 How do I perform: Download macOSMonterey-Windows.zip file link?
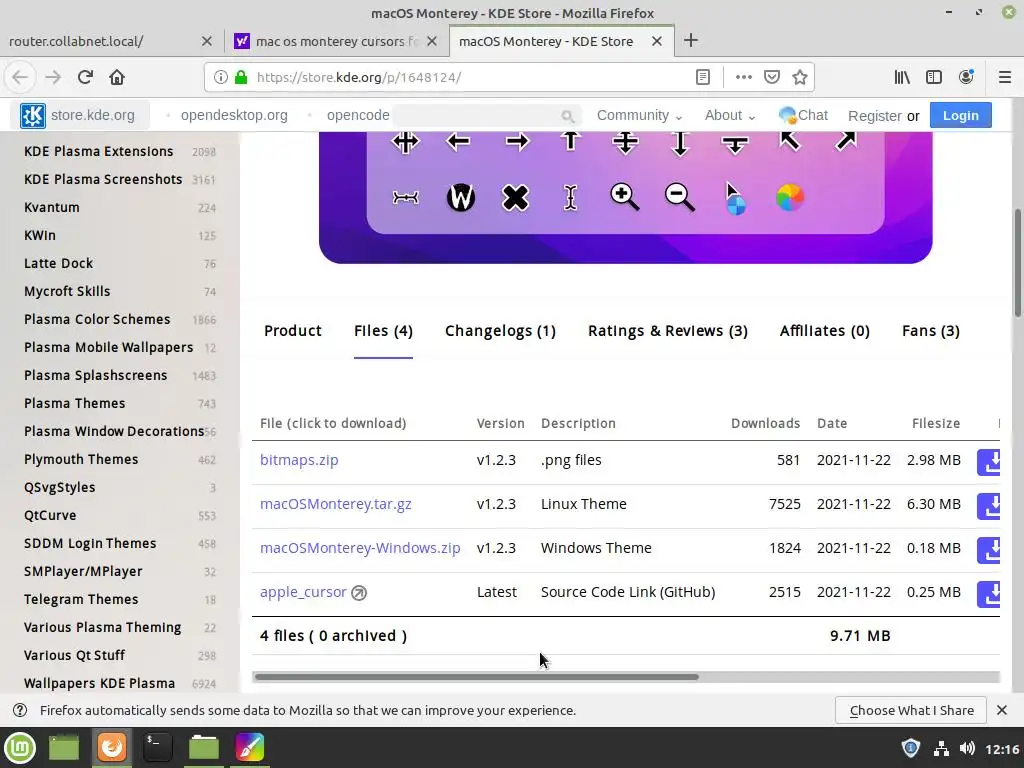point(360,548)
